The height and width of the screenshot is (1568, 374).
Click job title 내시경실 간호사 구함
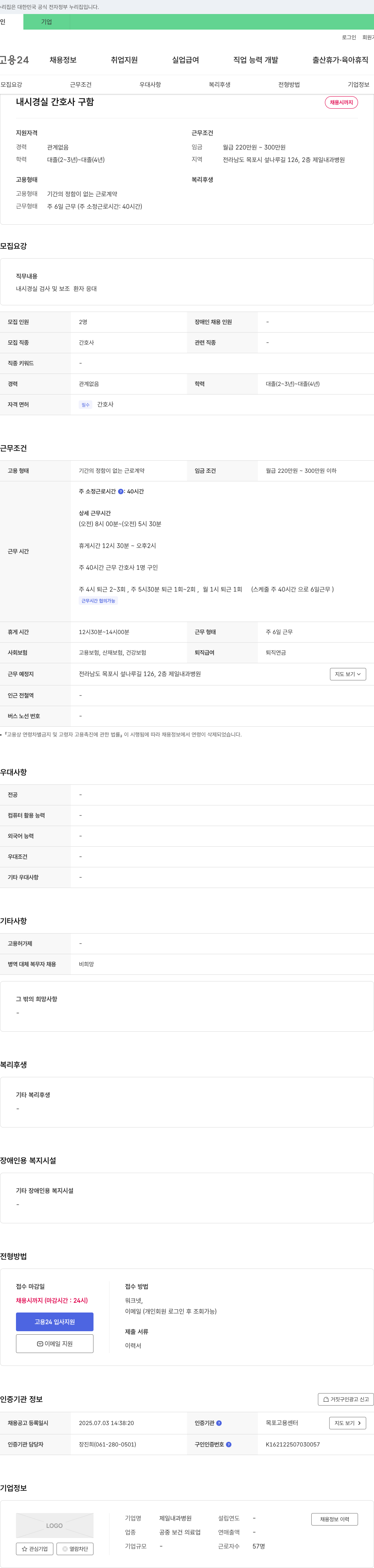point(55,102)
